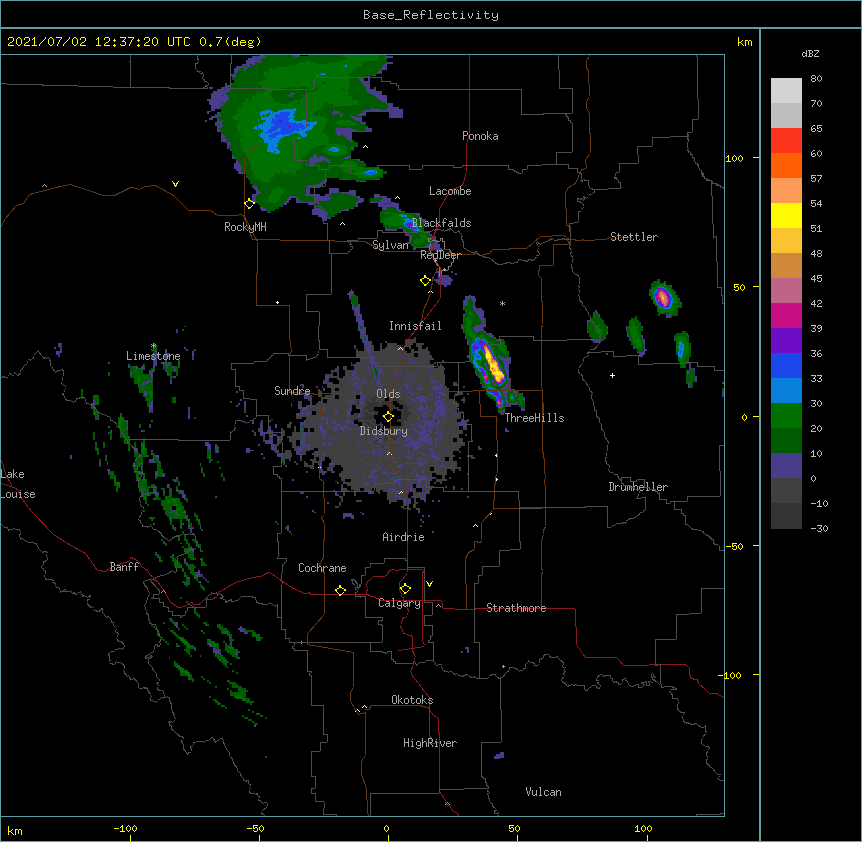This screenshot has height=842, width=862.
Task: Click the yellow diamond radar site marker between Olds and Didsbury
Action: click(388, 417)
